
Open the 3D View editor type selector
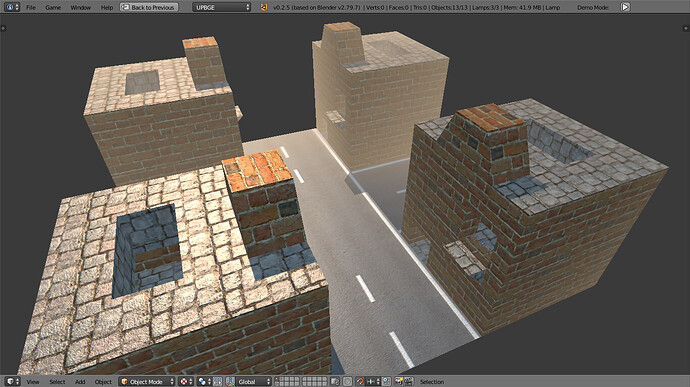click(12, 381)
